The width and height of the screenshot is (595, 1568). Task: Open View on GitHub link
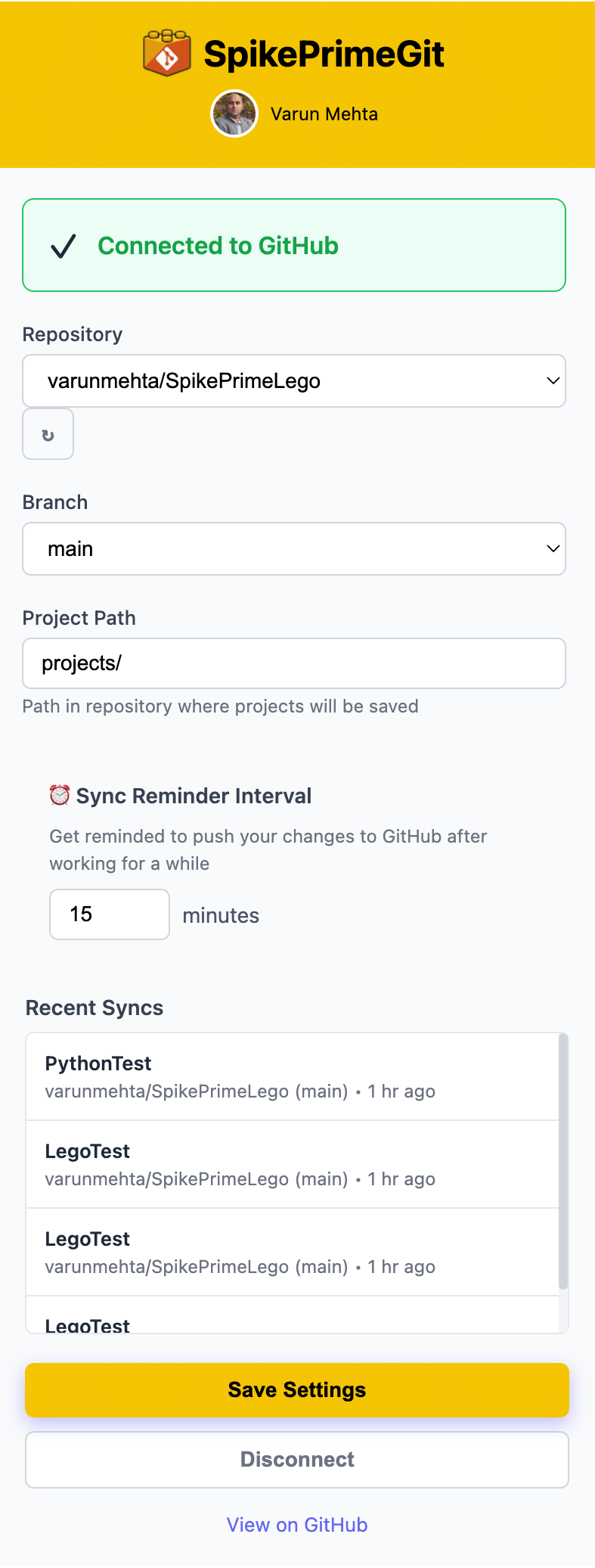click(296, 1524)
